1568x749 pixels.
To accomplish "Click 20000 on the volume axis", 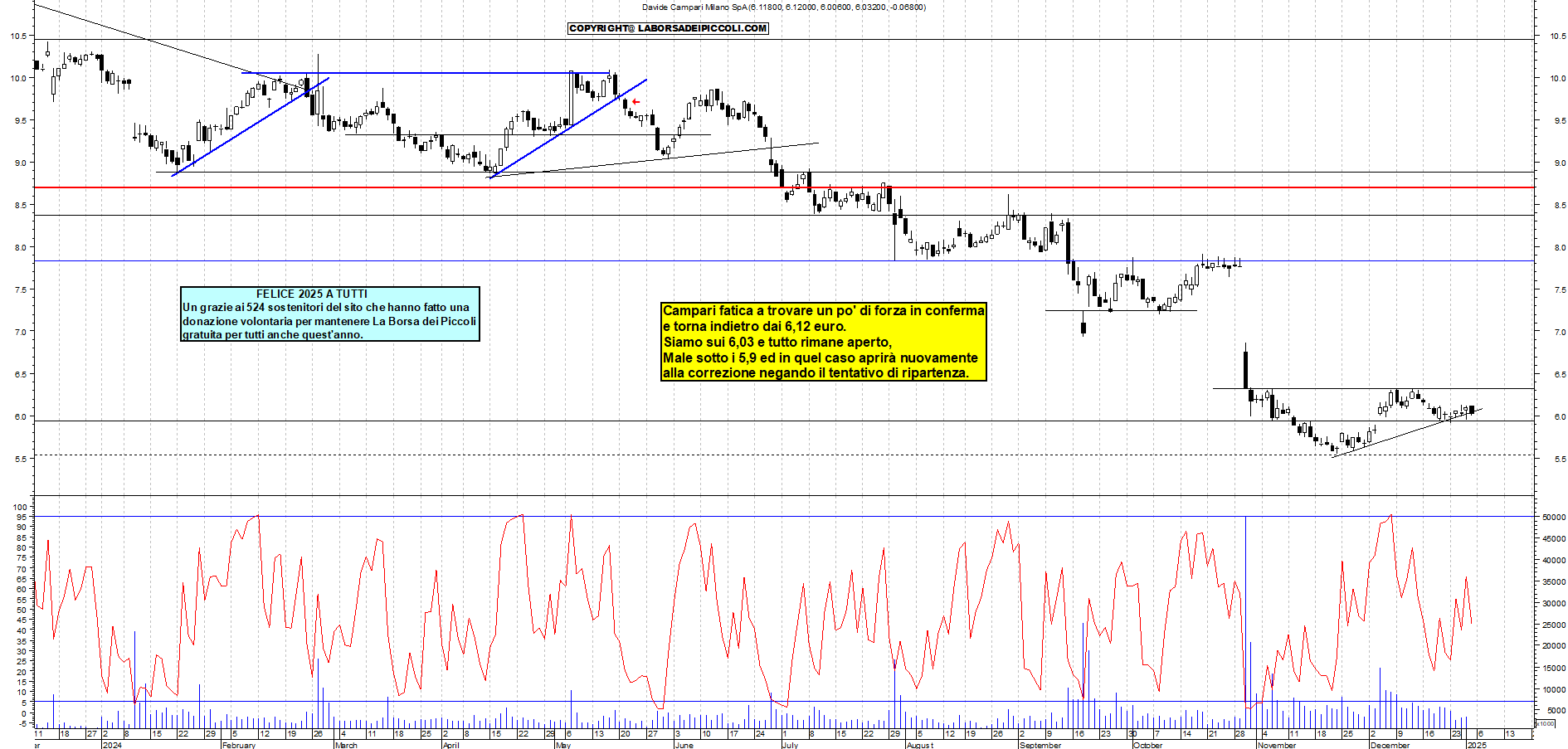I will point(1554,646).
